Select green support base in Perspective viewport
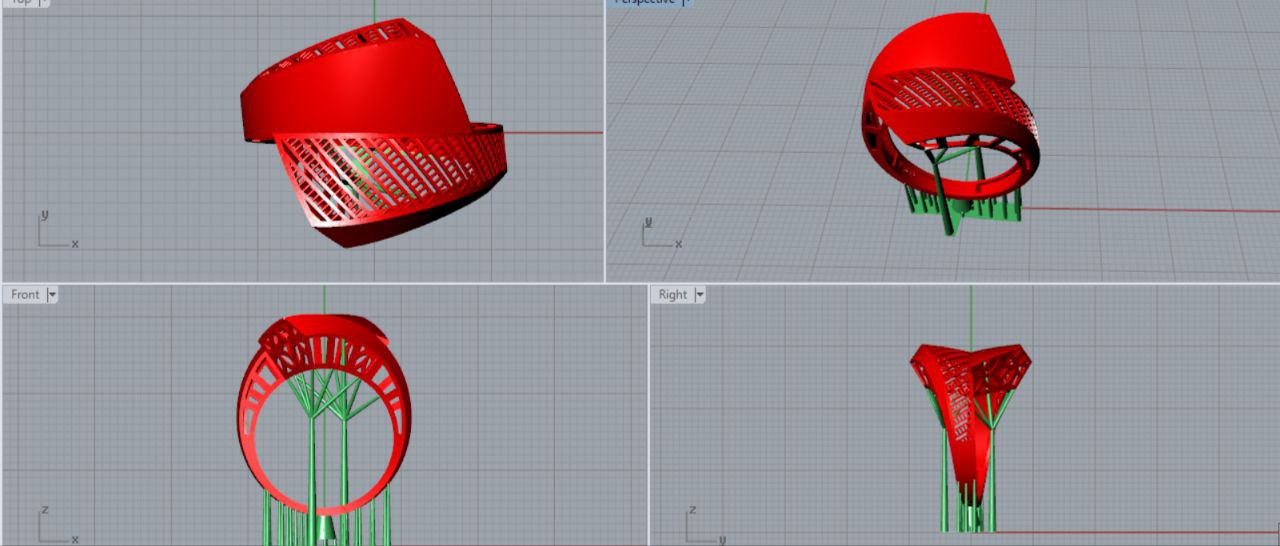Screen dimensions: 1280x546 (958, 207)
